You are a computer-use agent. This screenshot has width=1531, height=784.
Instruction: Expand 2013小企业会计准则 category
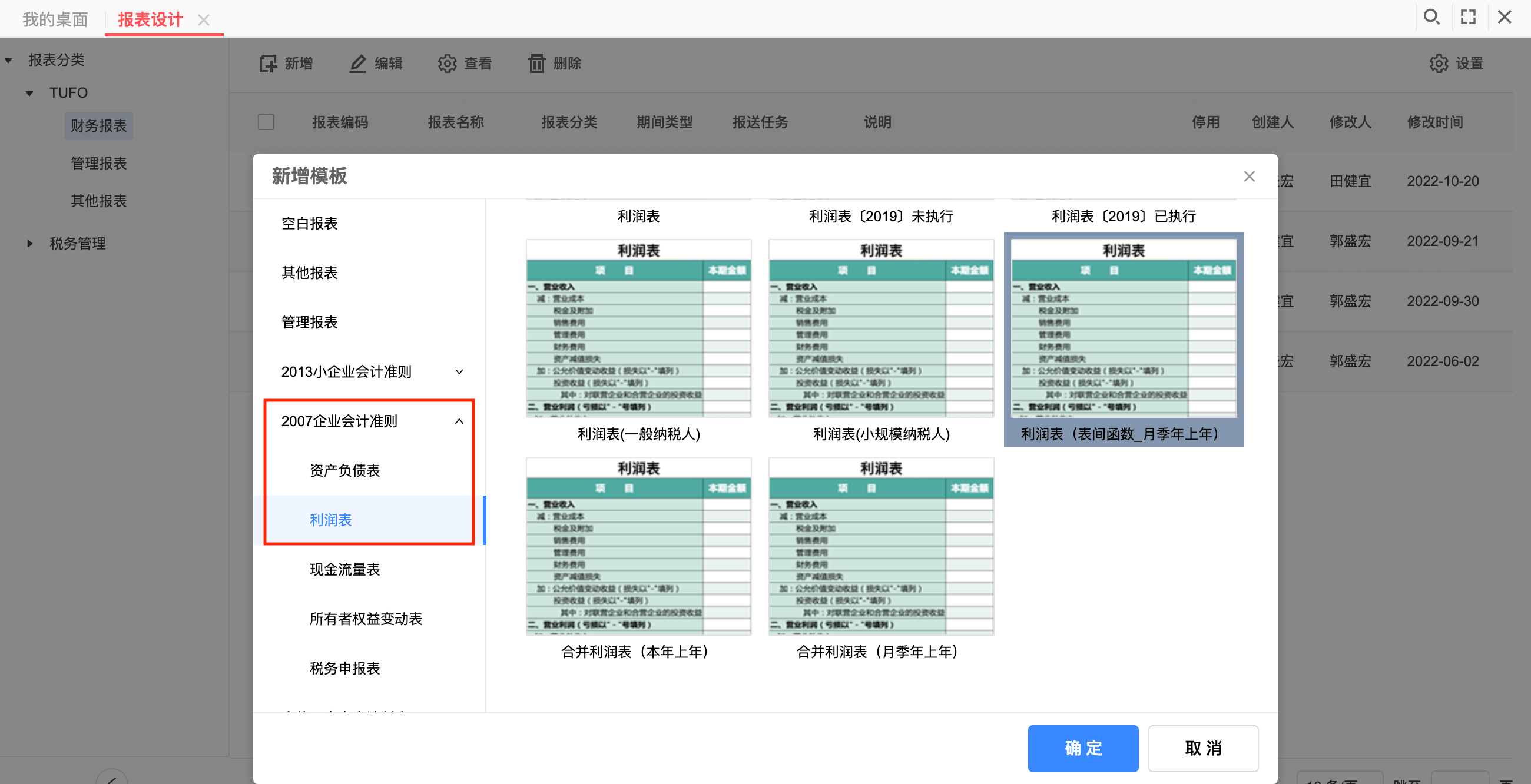(x=459, y=372)
